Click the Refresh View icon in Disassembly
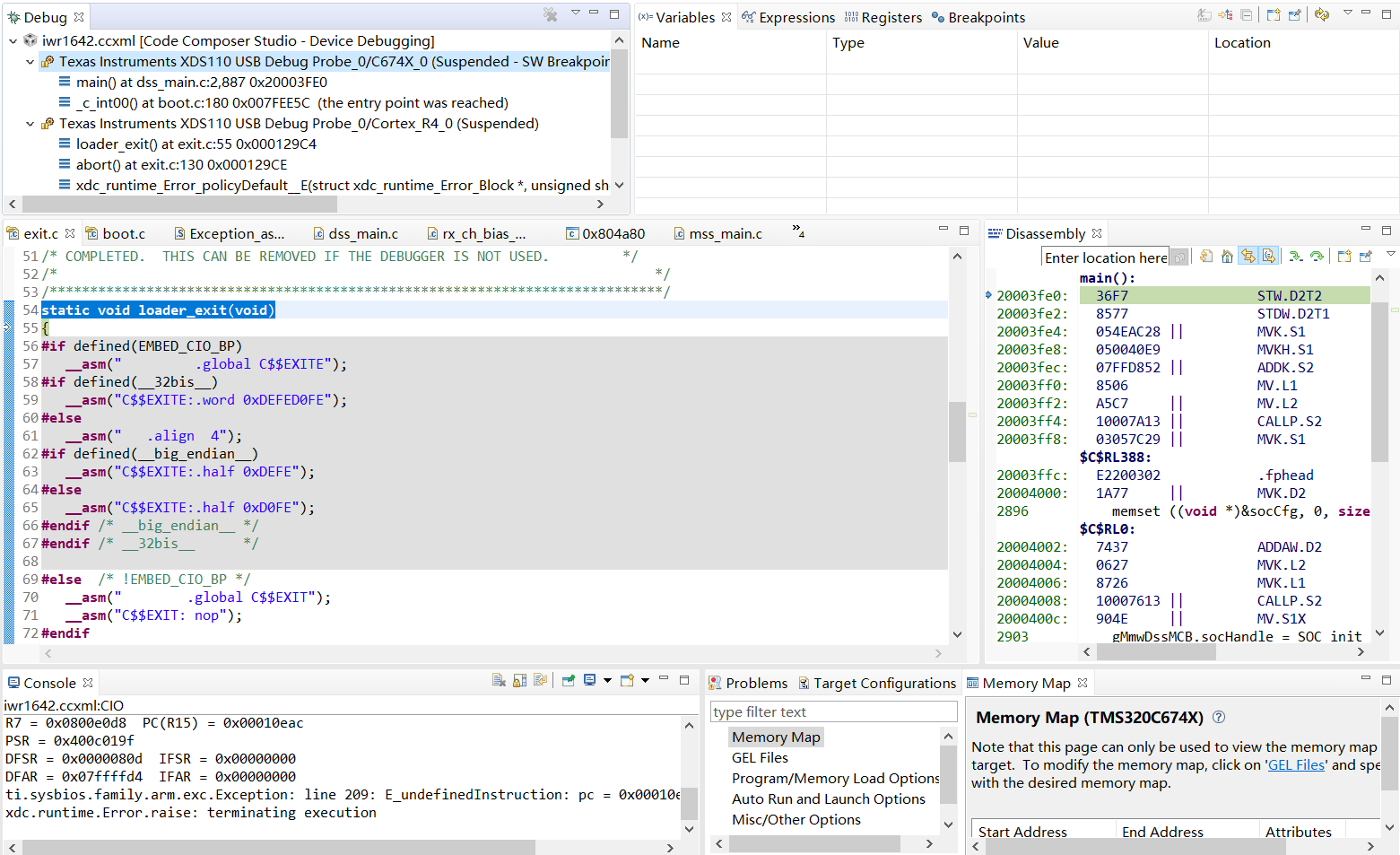The image size is (1400, 855). (1206, 257)
